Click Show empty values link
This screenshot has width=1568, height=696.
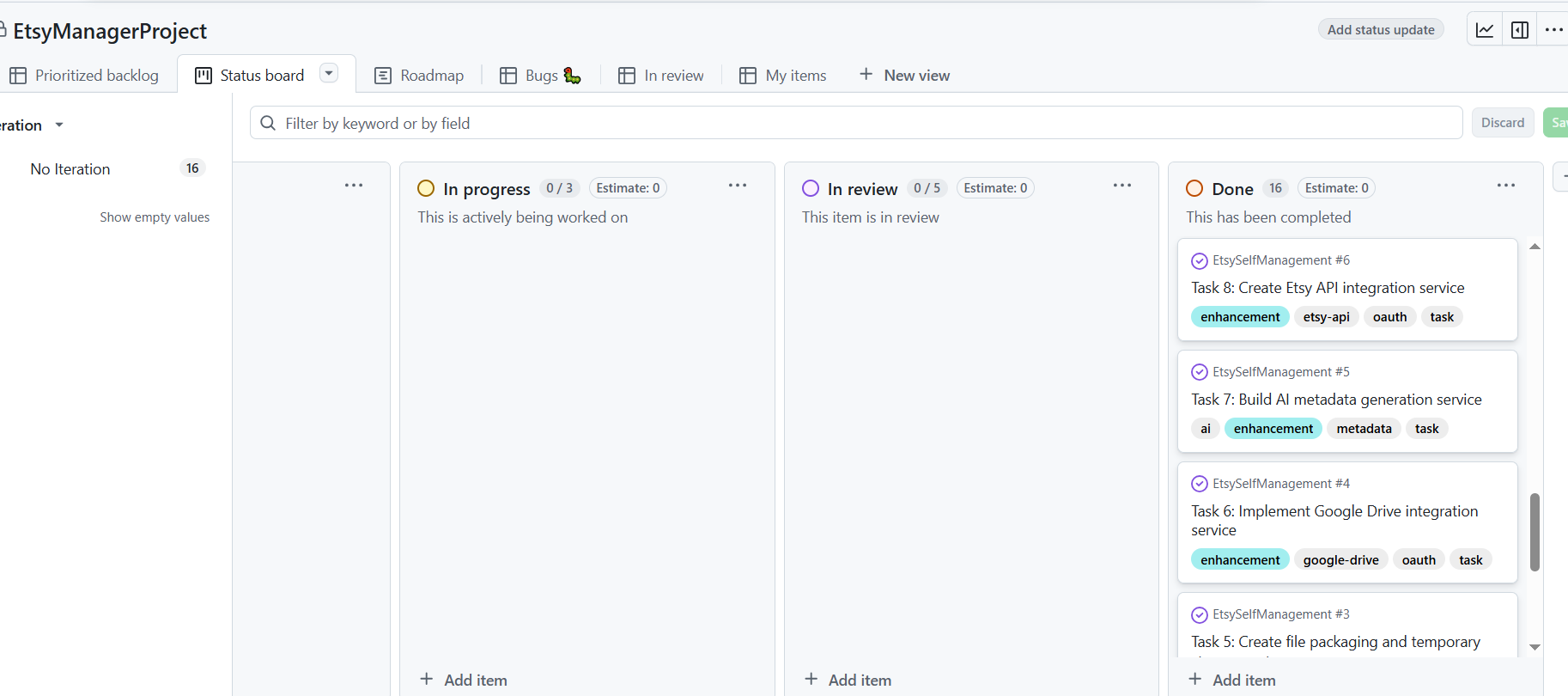(x=155, y=217)
